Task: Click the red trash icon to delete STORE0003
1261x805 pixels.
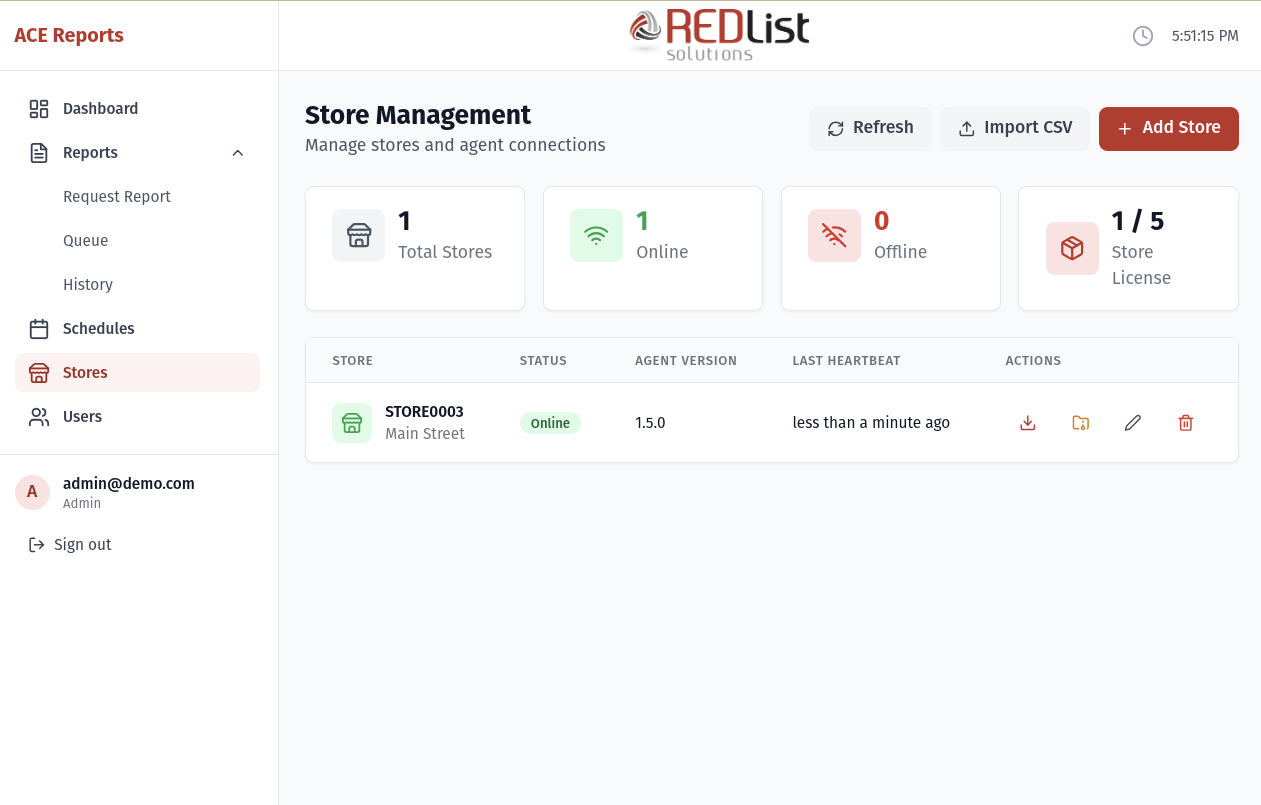Action: pos(1185,422)
